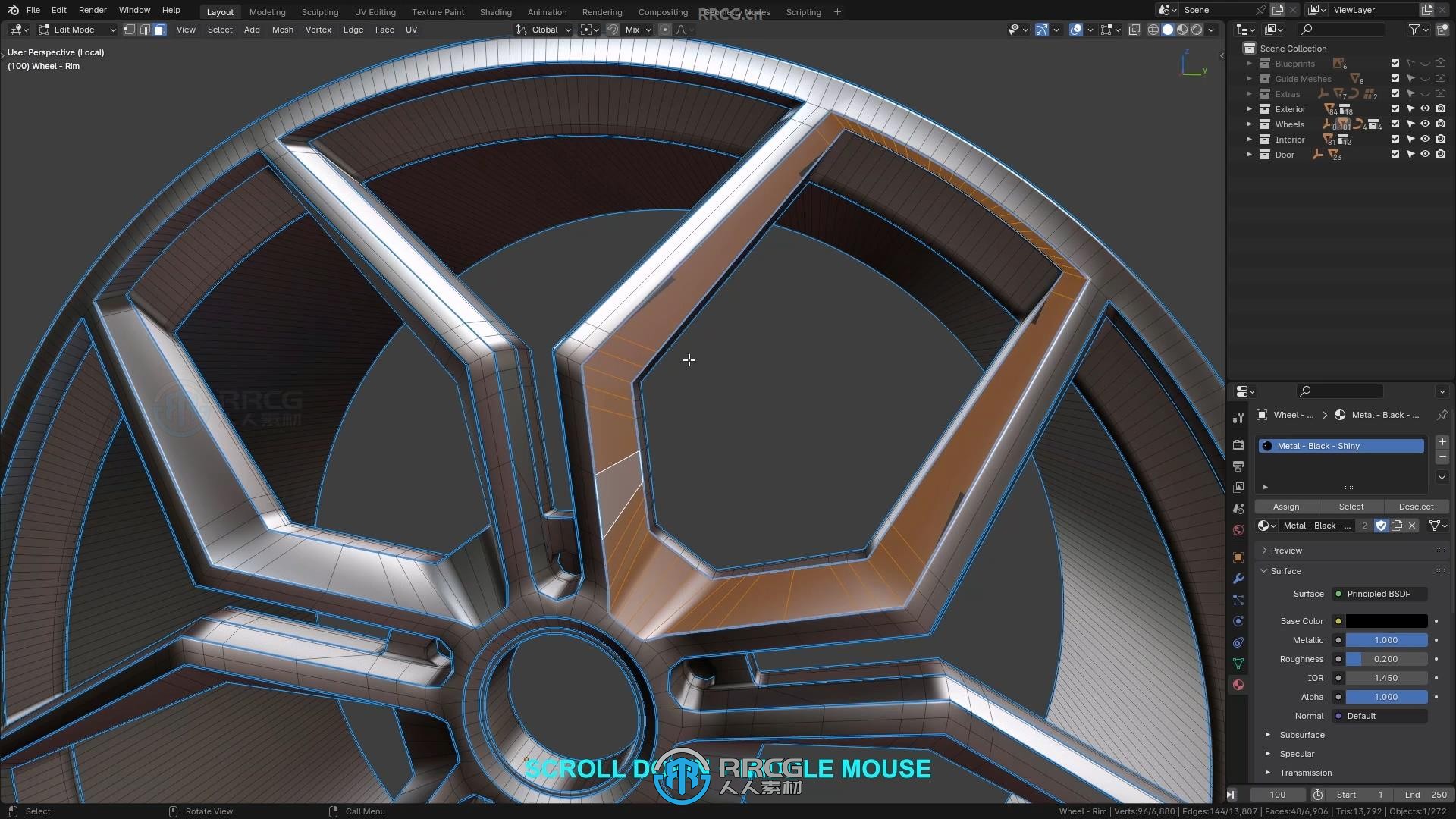Select vertex selection mode icon
Viewport: 1456px width, 819px height.
pyautogui.click(x=130, y=30)
